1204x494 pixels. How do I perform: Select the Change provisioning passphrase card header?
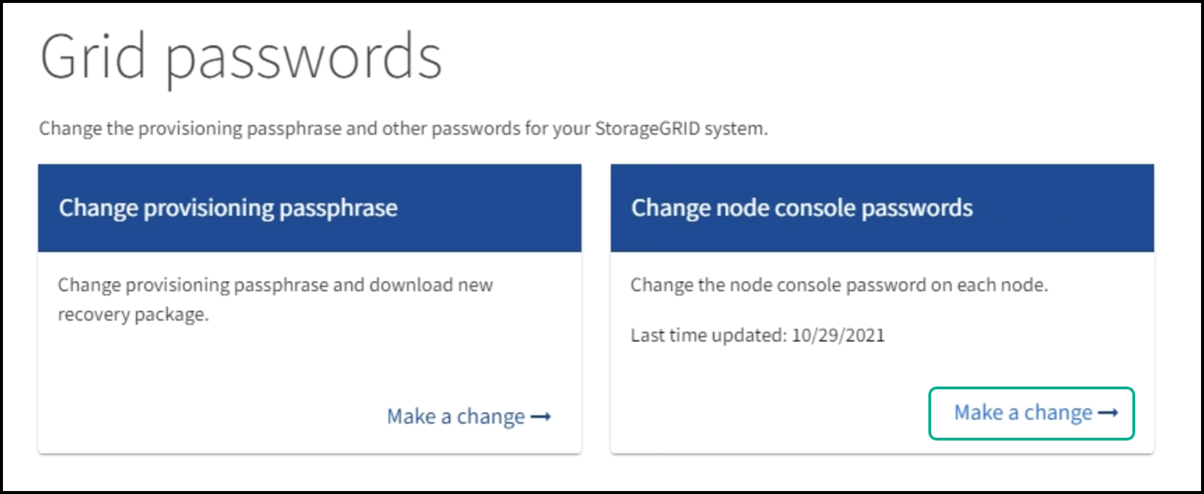click(228, 208)
